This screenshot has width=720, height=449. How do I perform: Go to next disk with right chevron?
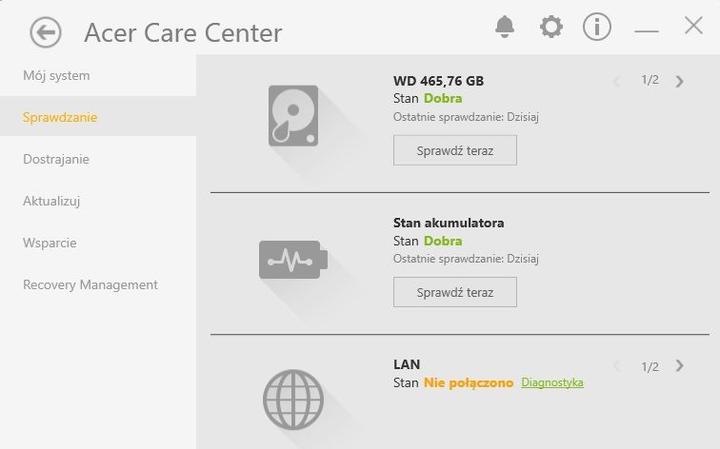point(680,81)
